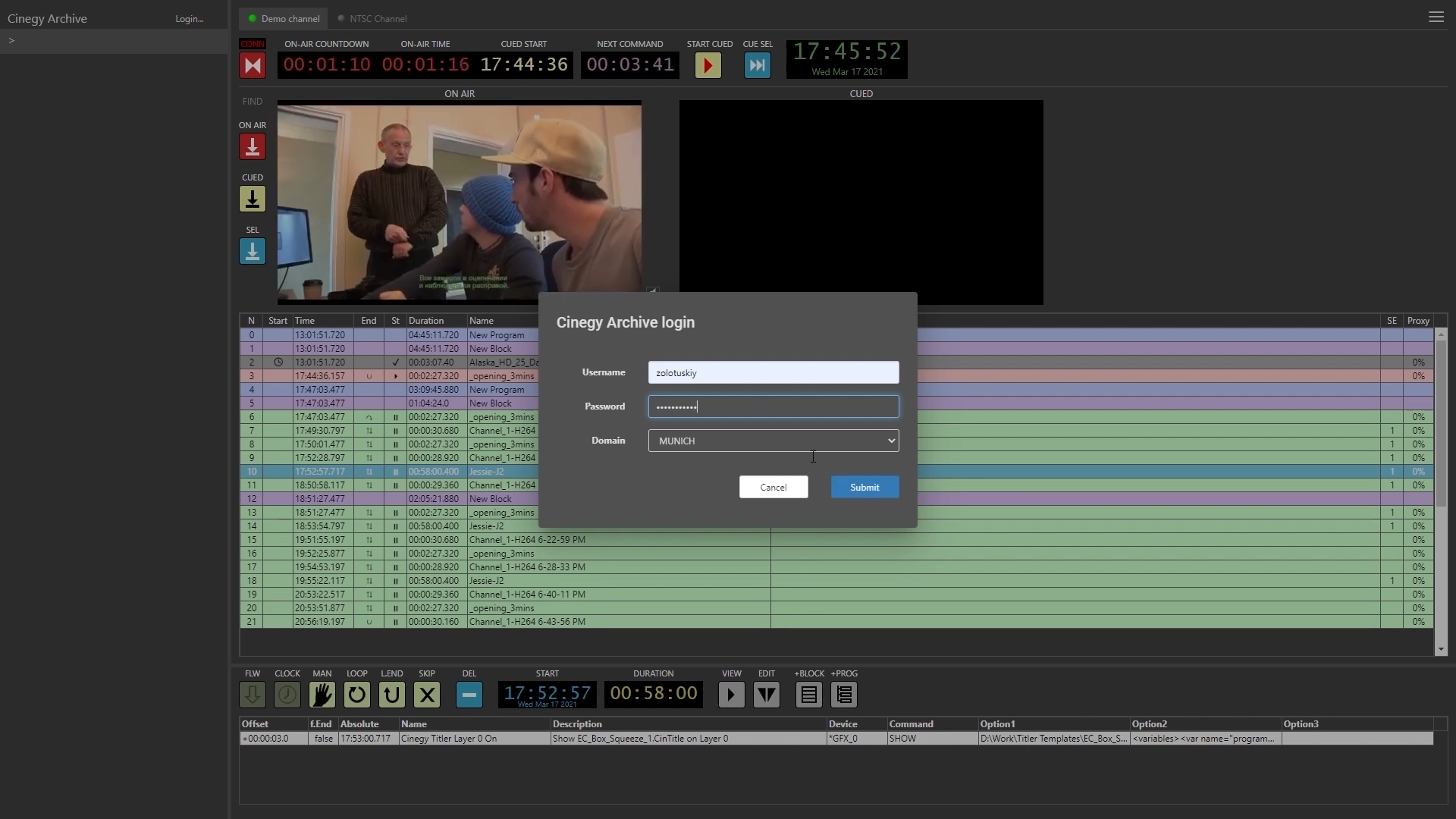Click the Proxy column header
The height and width of the screenshot is (819, 1456).
click(1418, 321)
